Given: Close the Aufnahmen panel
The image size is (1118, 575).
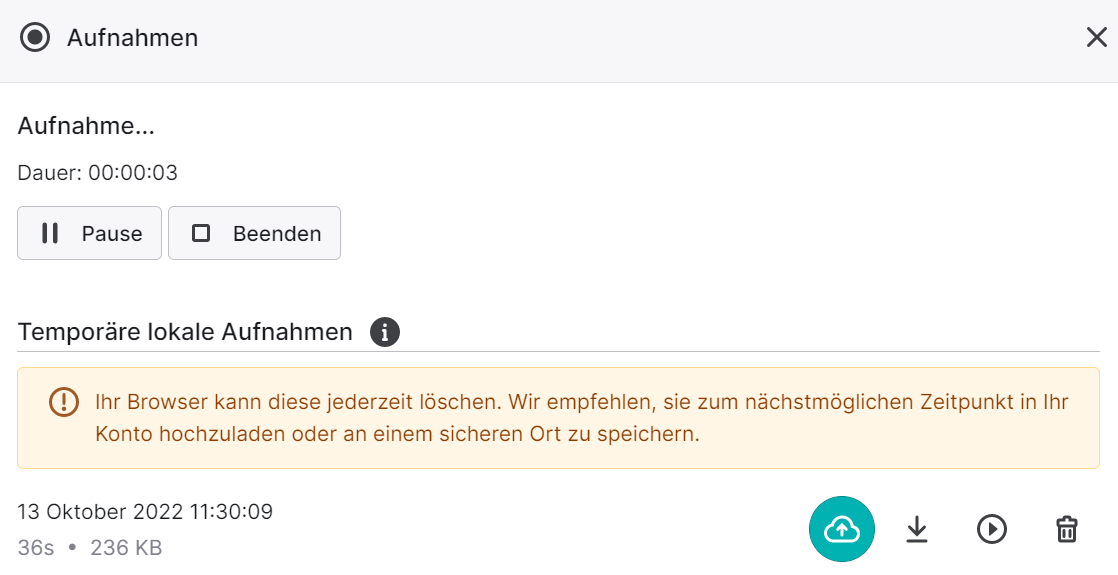Looking at the screenshot, I should 1097,37.
